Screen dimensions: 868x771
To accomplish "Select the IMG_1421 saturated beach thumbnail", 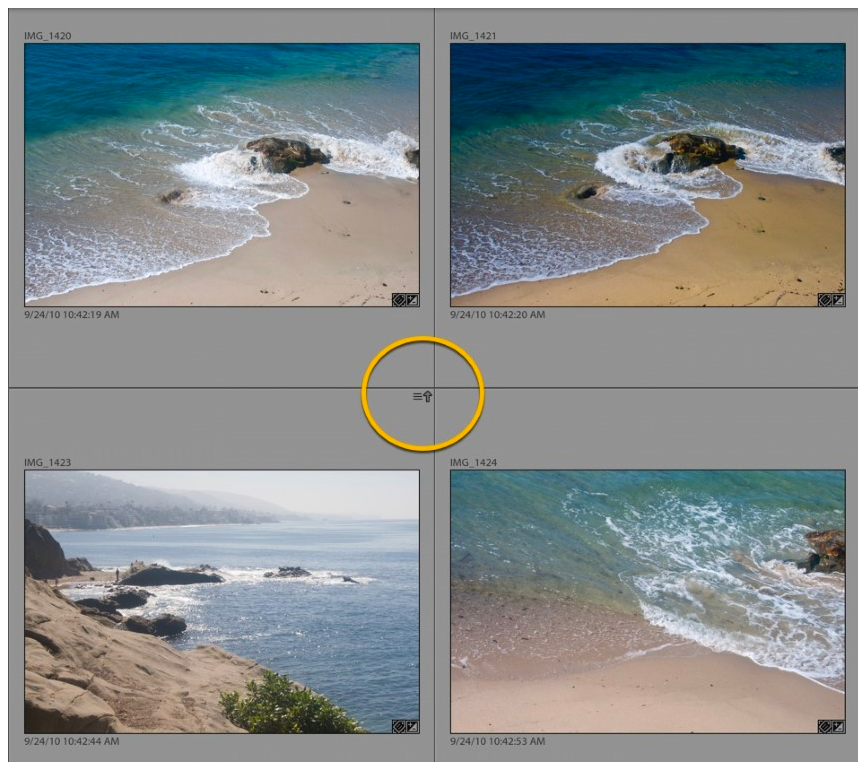I will (647, 173).
